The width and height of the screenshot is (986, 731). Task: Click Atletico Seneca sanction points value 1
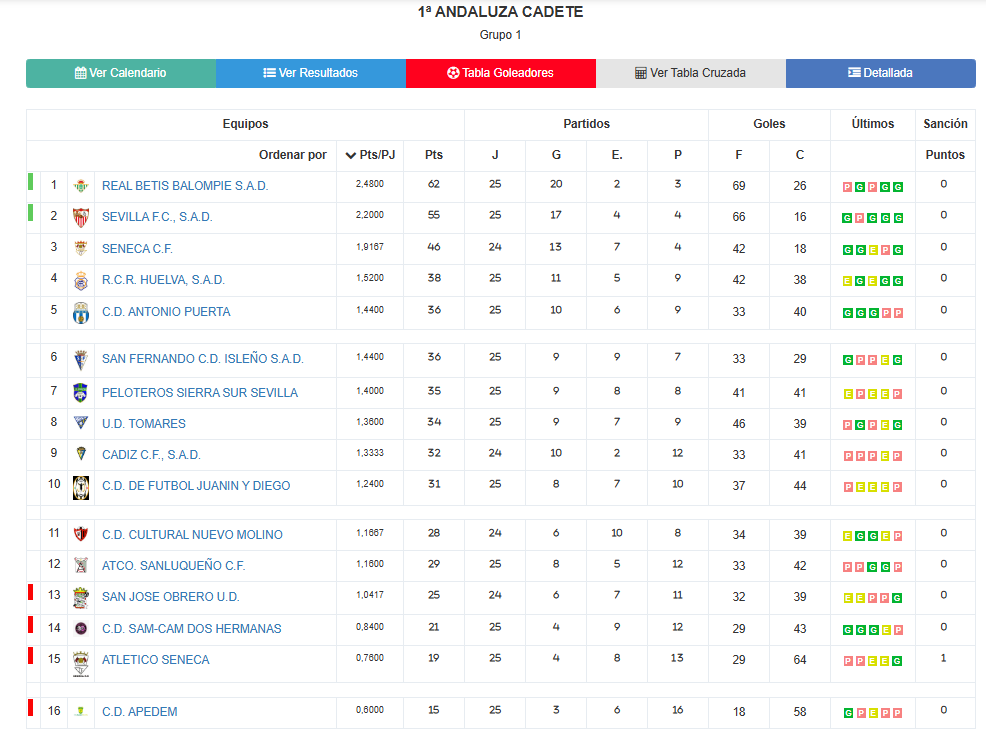(943, 658)
